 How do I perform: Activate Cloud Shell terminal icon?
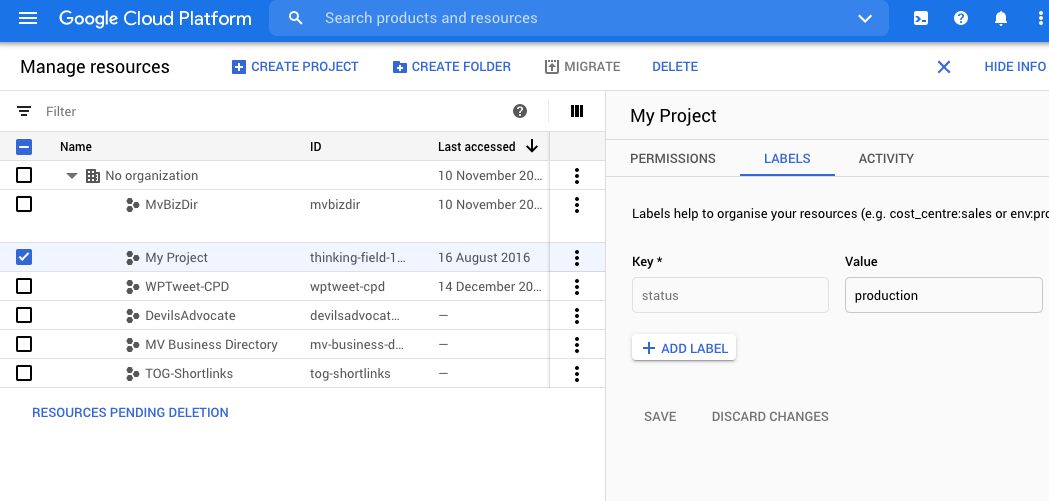[921, 18]
